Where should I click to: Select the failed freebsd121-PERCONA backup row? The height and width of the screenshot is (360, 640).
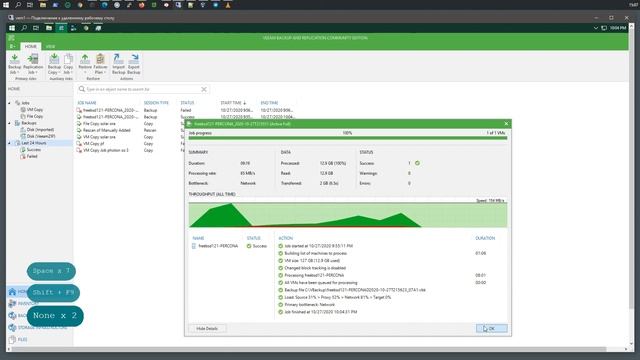pyautogui.click(x=186, y=110)
